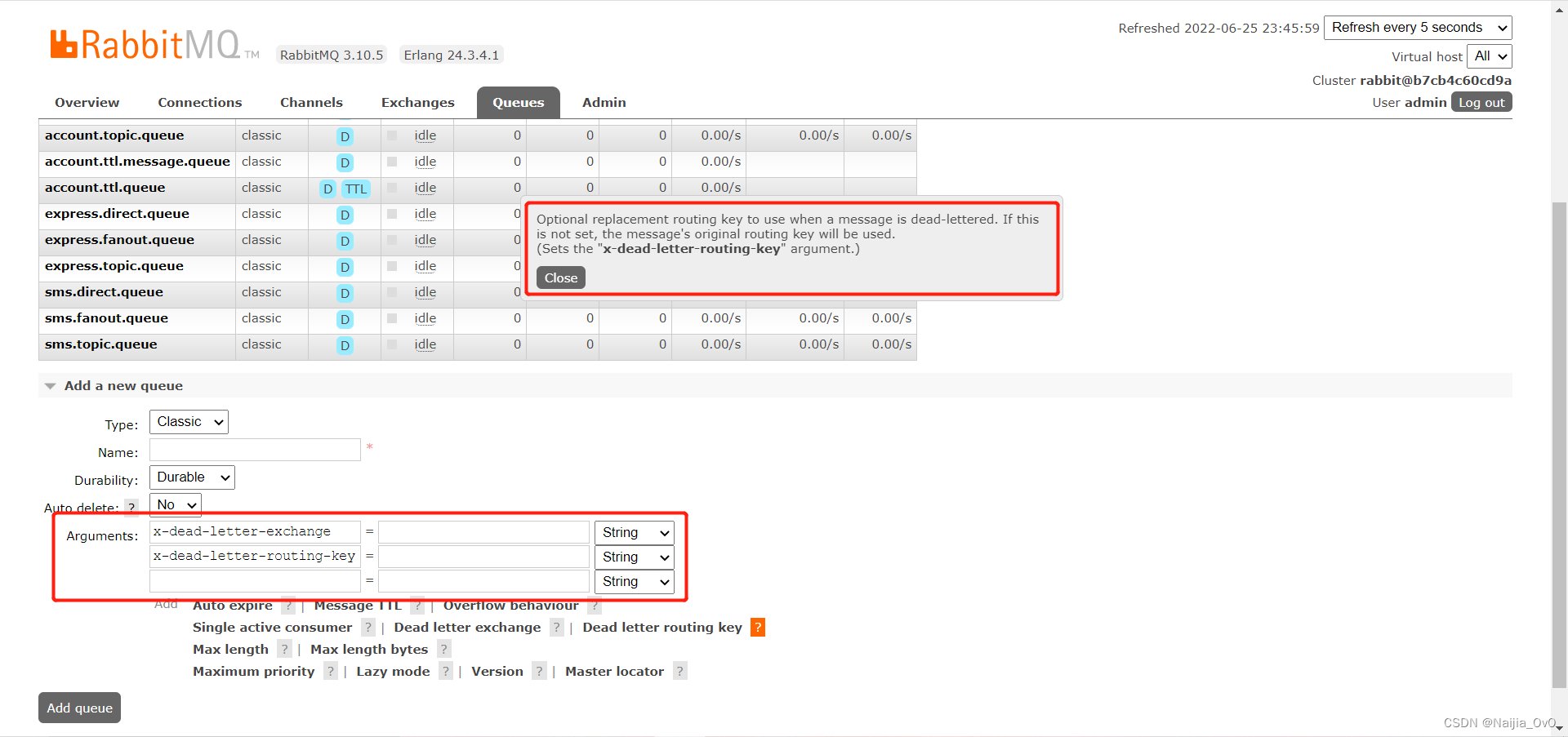1568x737 pixels.
Task: Click Master locator argument link
Action: 614,672
